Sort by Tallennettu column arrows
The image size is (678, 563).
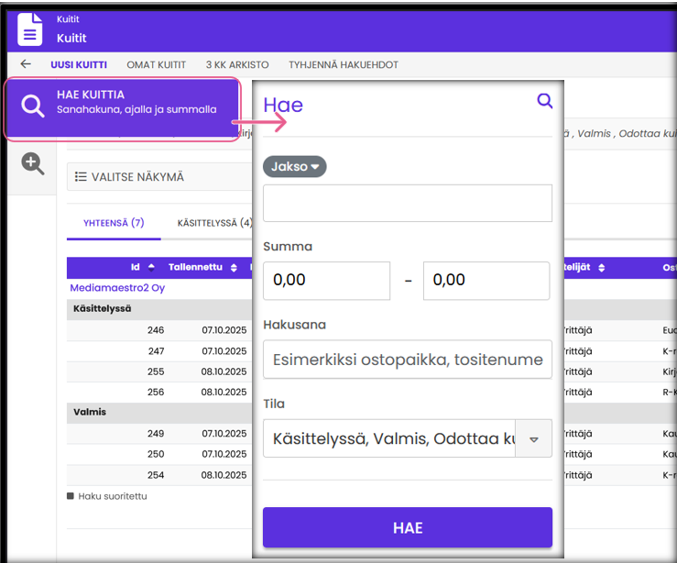coord(234,268)
